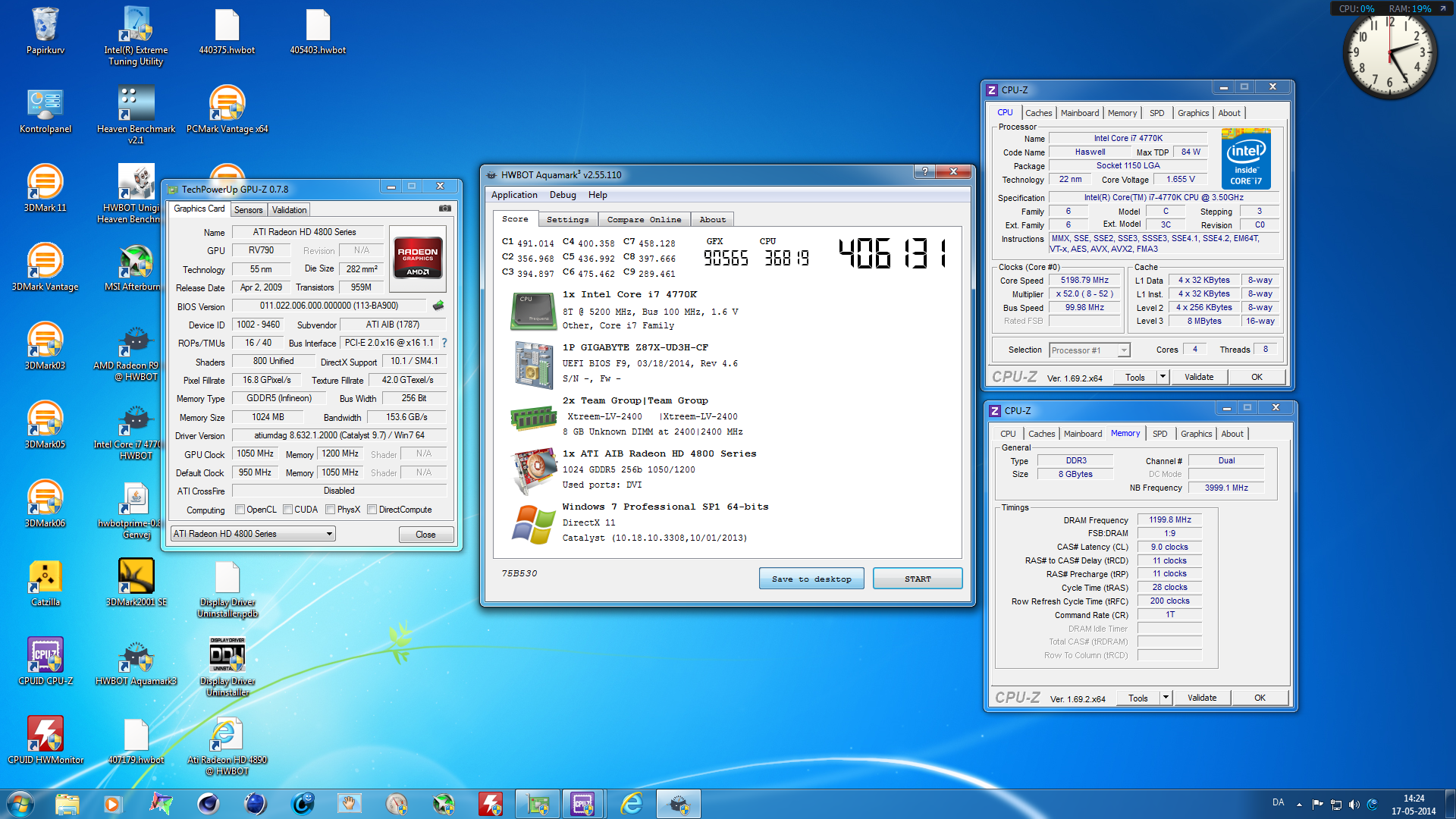Click the DA language indicator in tray
The image size is (1456, 819).
click(1279, 802)
